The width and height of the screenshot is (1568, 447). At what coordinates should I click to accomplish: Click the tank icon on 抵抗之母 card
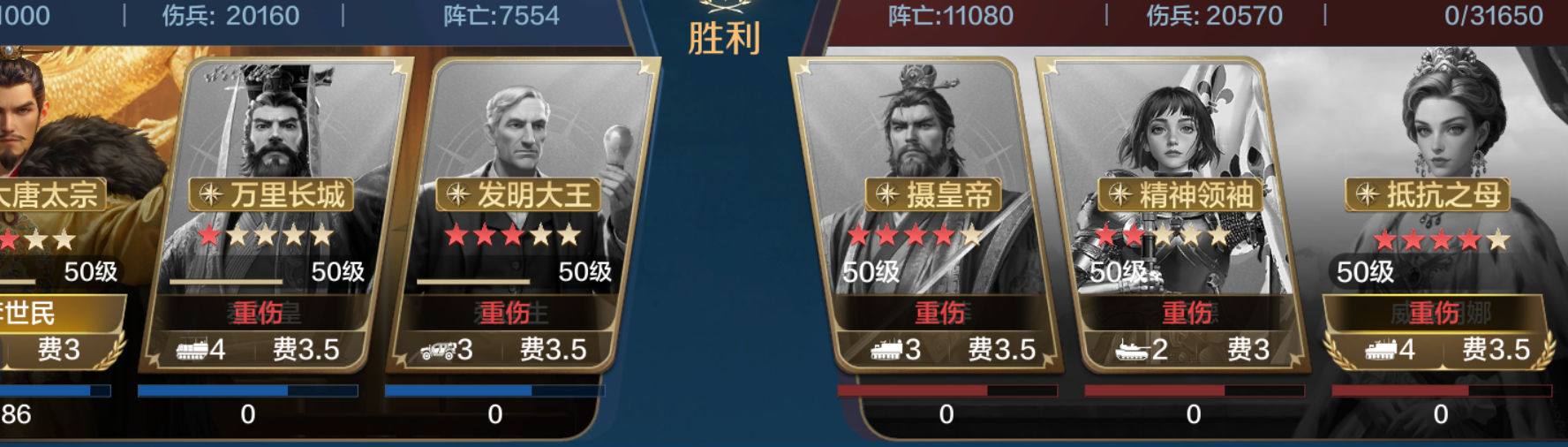coord(1381,350)
